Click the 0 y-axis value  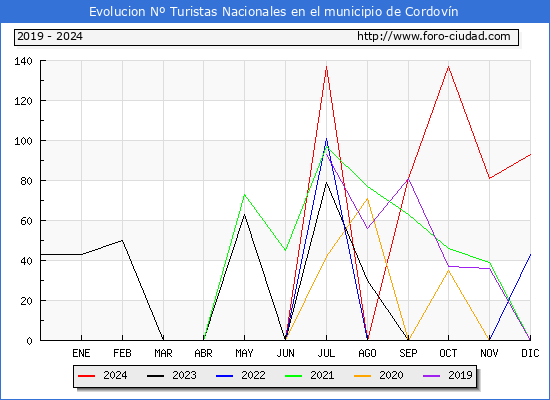point(29,341)
